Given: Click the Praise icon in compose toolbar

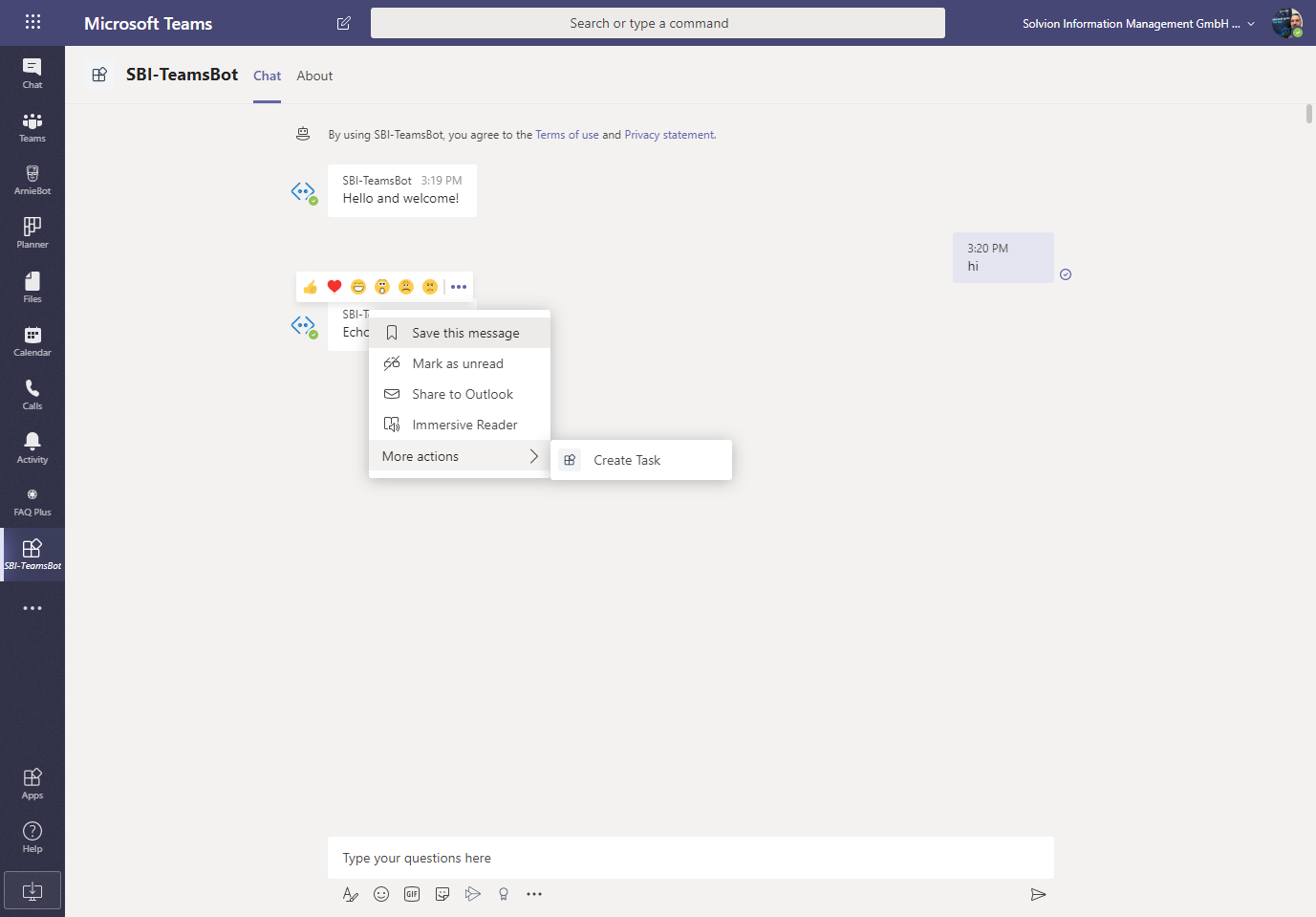Looking at the screenshot, I should (x=504, y=894).
